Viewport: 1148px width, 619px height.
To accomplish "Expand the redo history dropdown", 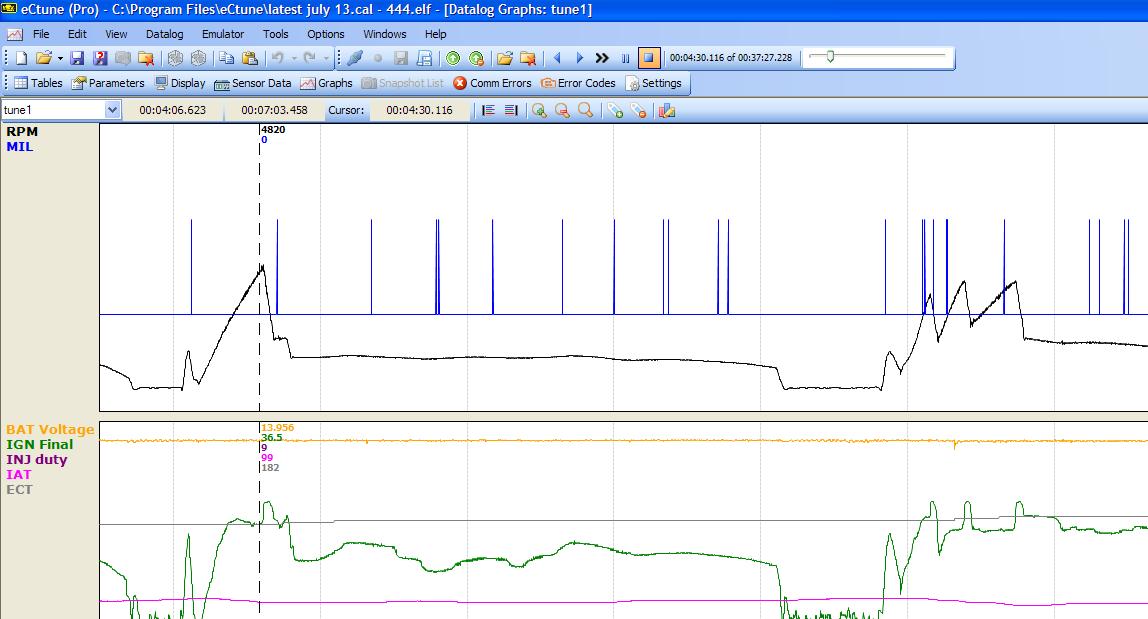I will pyautogui.click(x=326, y=58).
